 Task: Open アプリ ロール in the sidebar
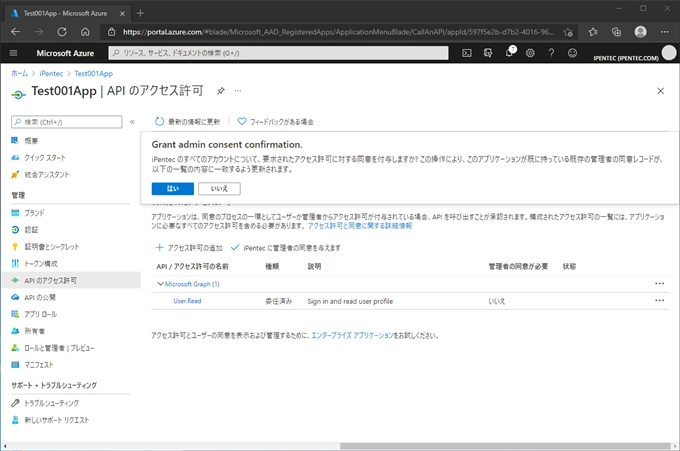tap(40, 314)
